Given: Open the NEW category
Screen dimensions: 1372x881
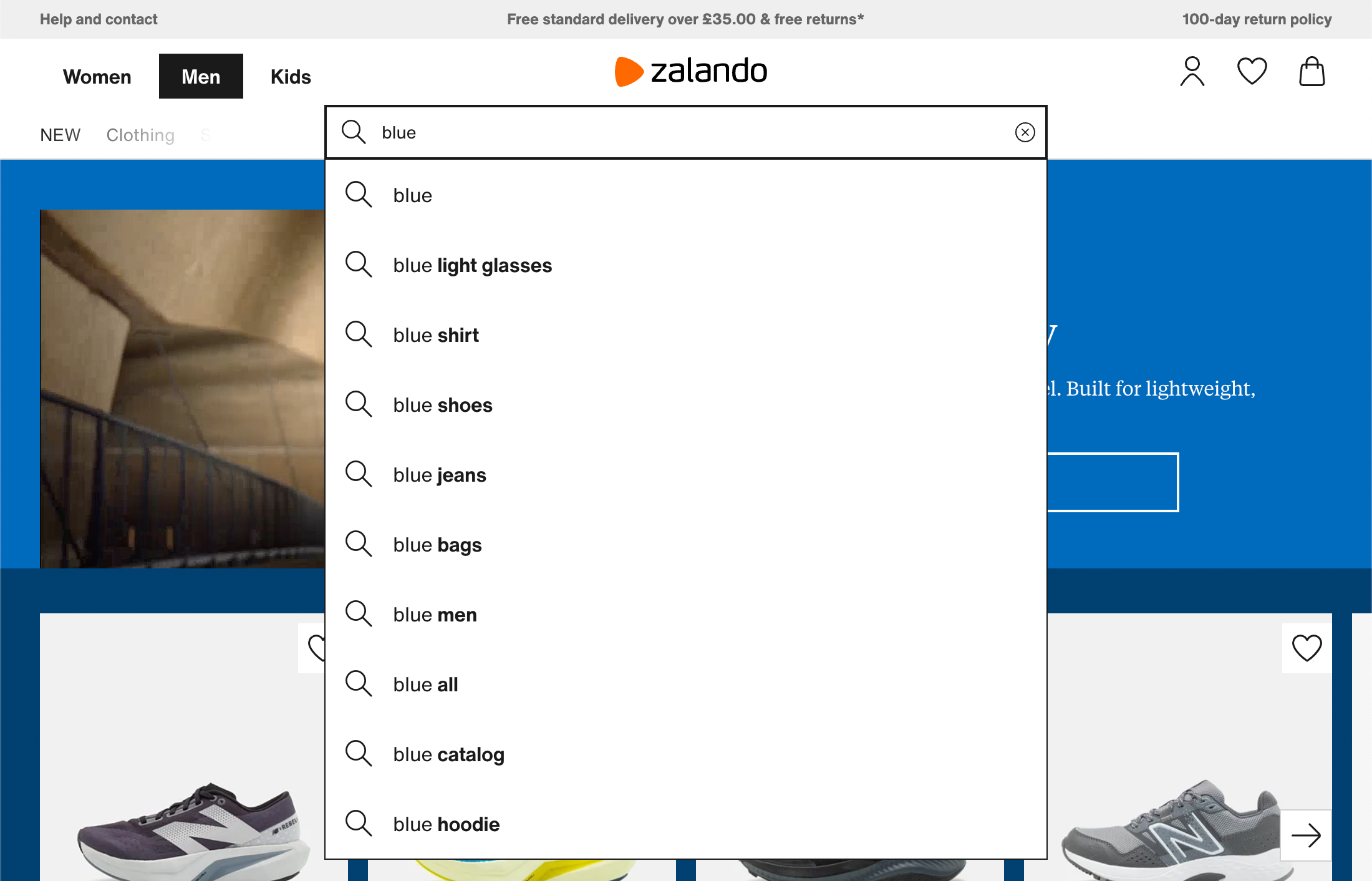Looking at the screenshot, I should tap(60, 135).
